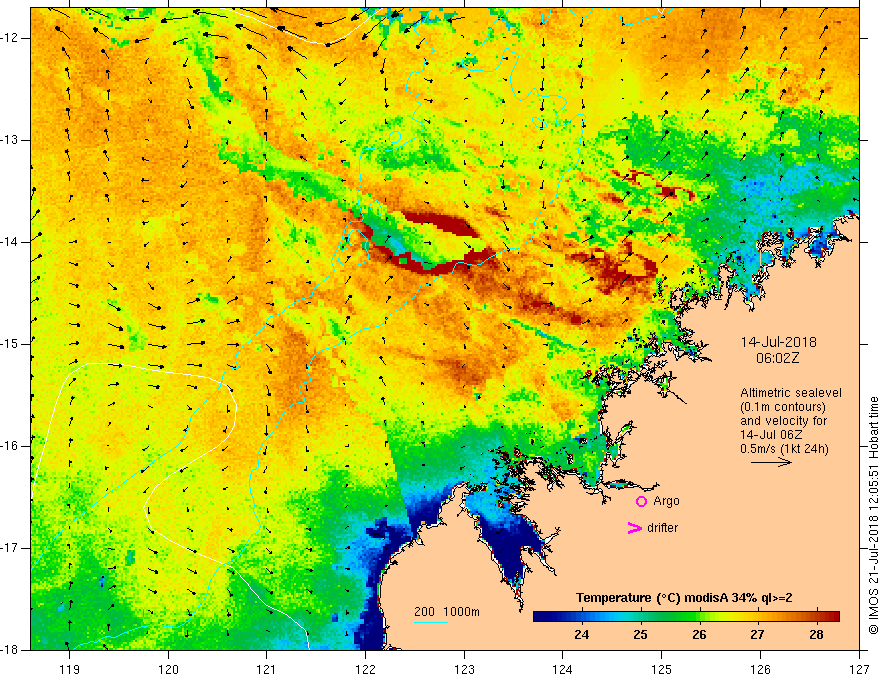Click the 'Argo' legend label
The image size is (880, 680).
[x=666, y=502]
